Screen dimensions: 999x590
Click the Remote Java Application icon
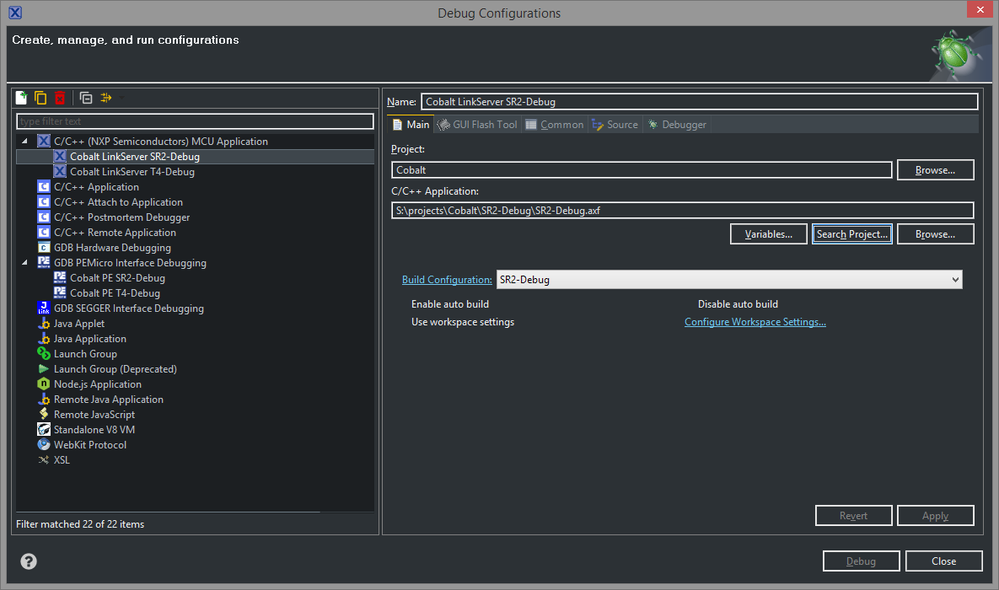click(43, 399)
